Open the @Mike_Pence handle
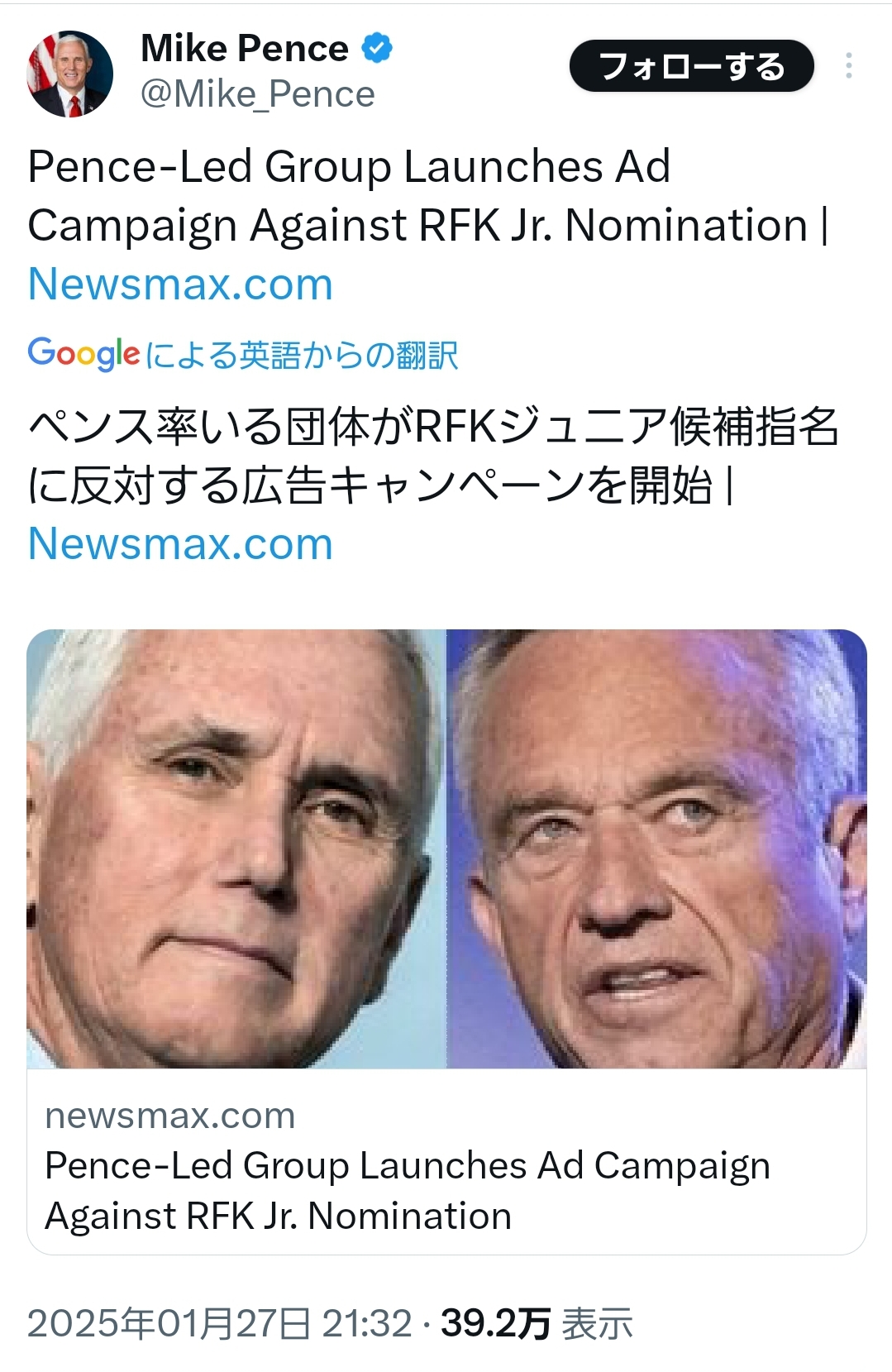 [x=258, y=94]
